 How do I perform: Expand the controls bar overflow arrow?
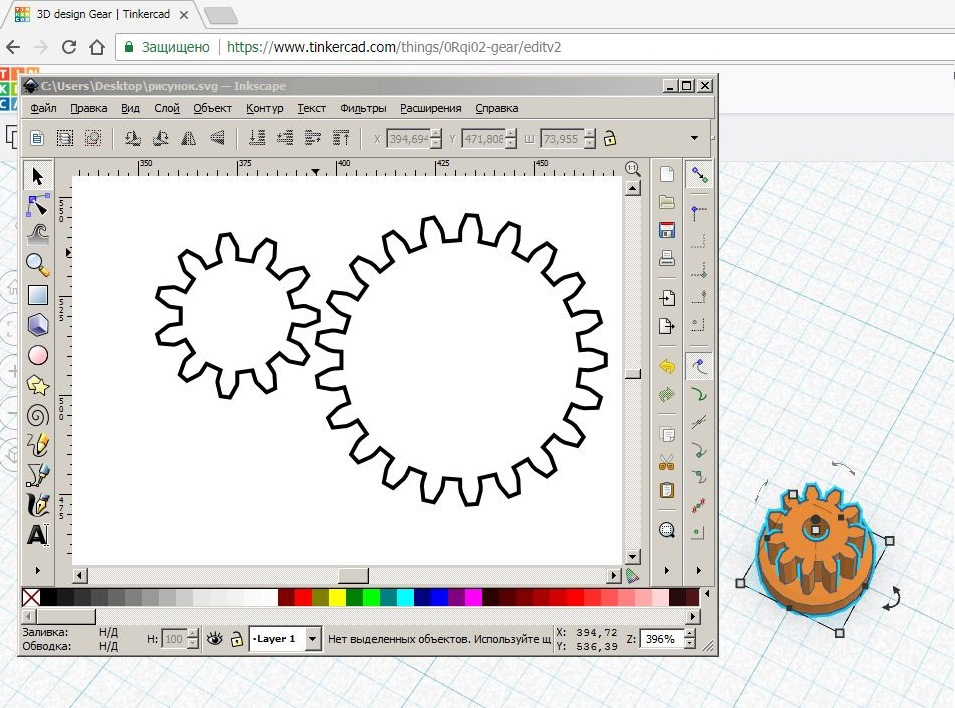click(694, 138)
